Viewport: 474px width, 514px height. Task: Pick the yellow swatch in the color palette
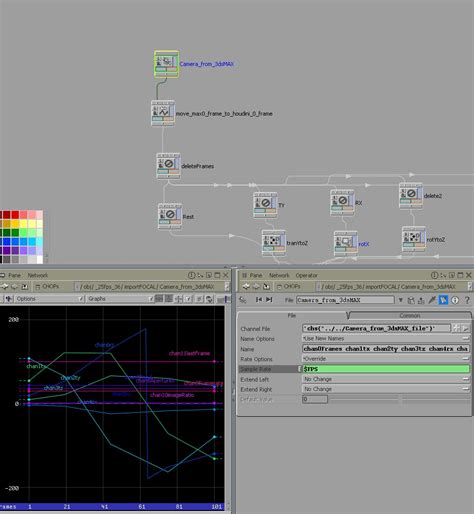click(15, 224)
